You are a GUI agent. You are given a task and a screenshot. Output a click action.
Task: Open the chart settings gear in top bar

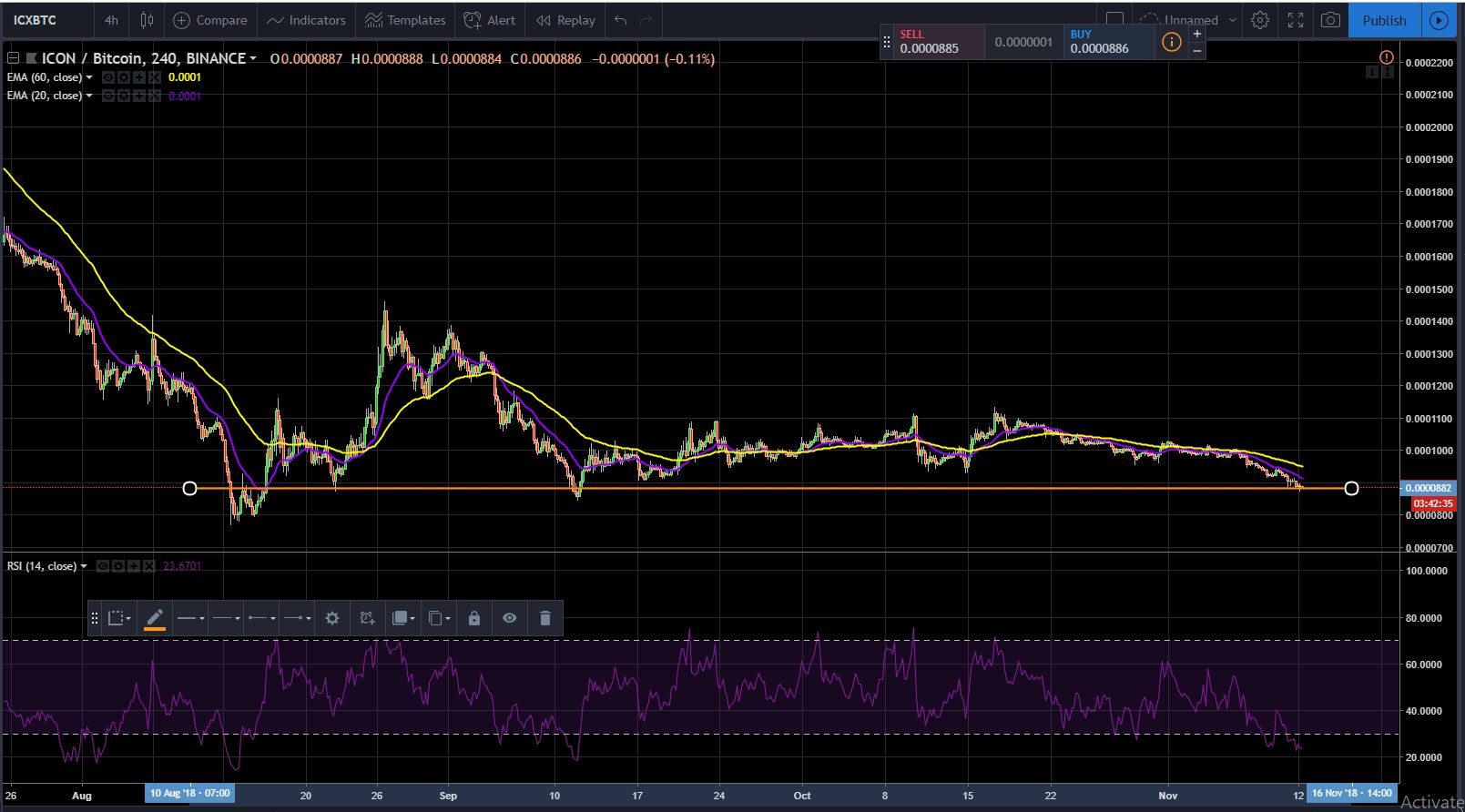point(1260,20)
